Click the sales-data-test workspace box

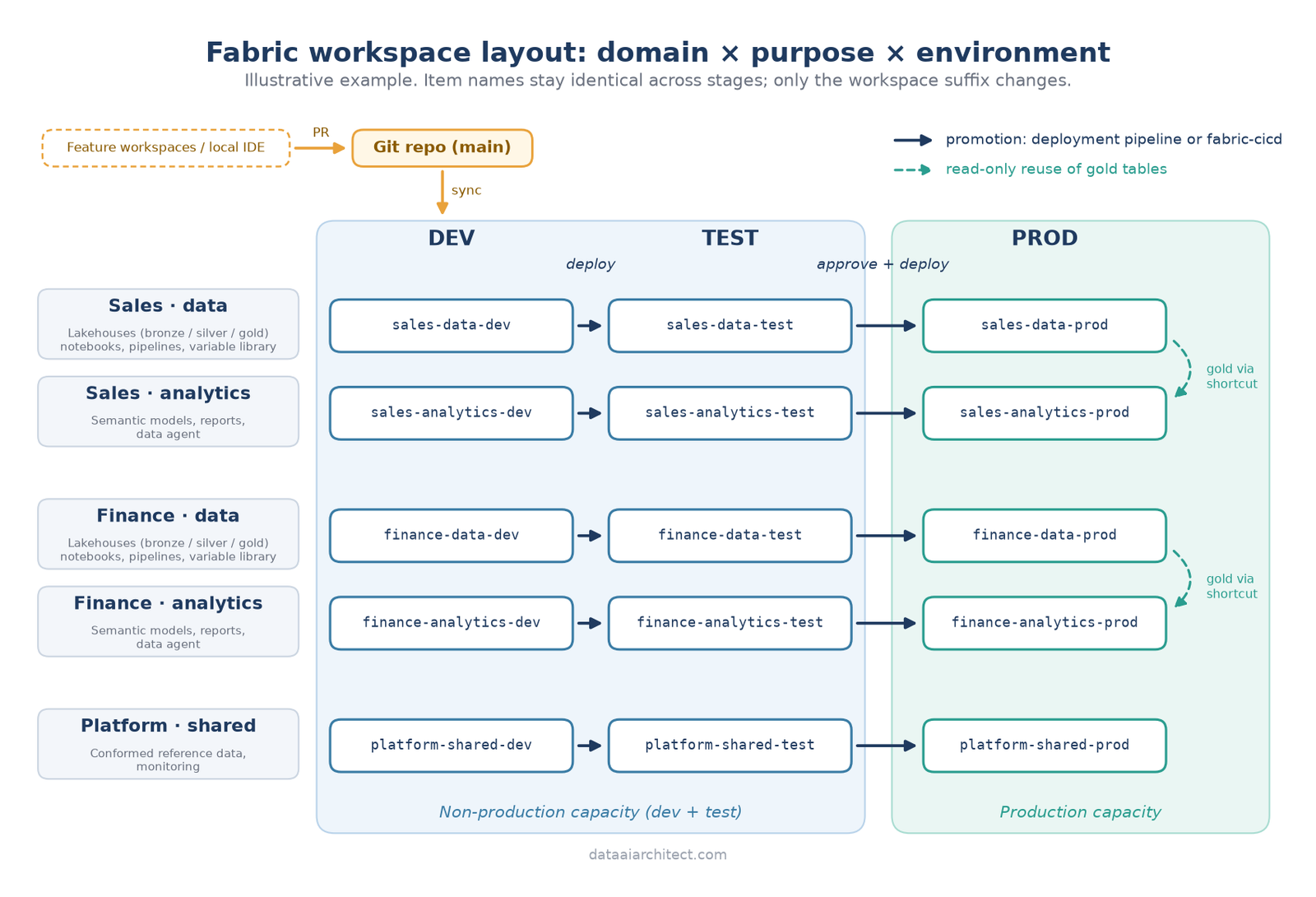tap(730, 326)
